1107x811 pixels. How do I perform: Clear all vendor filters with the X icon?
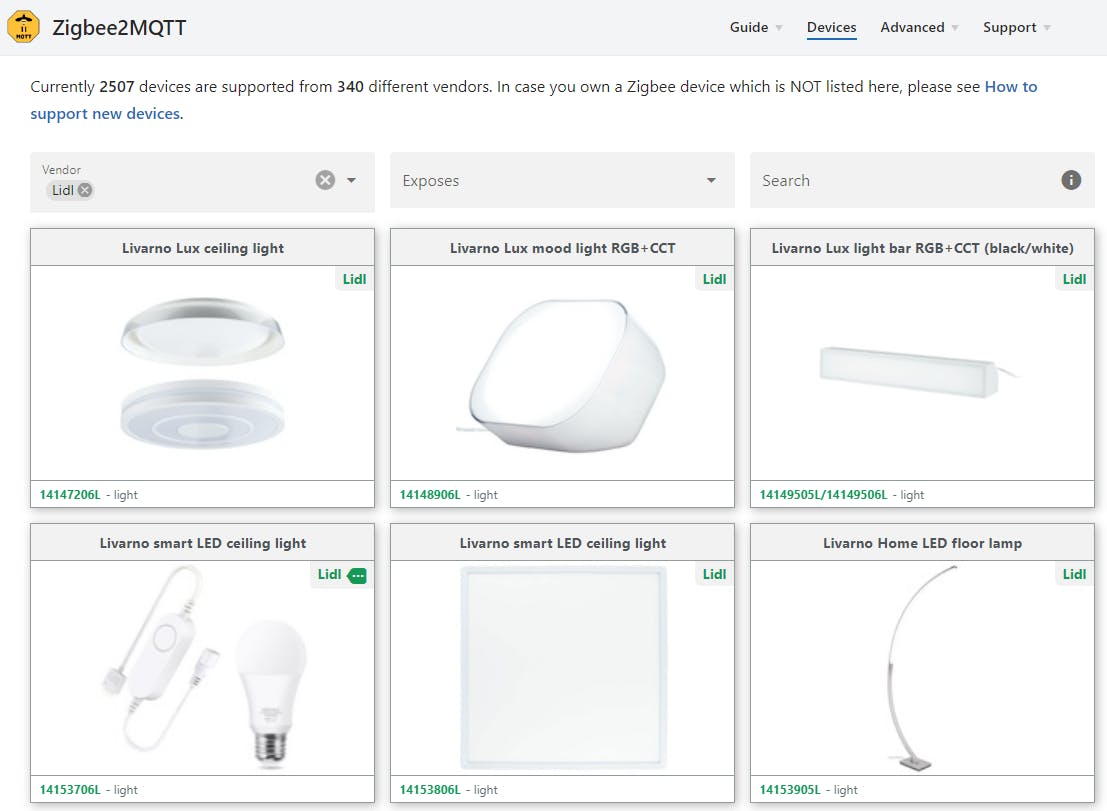point(325,180)
